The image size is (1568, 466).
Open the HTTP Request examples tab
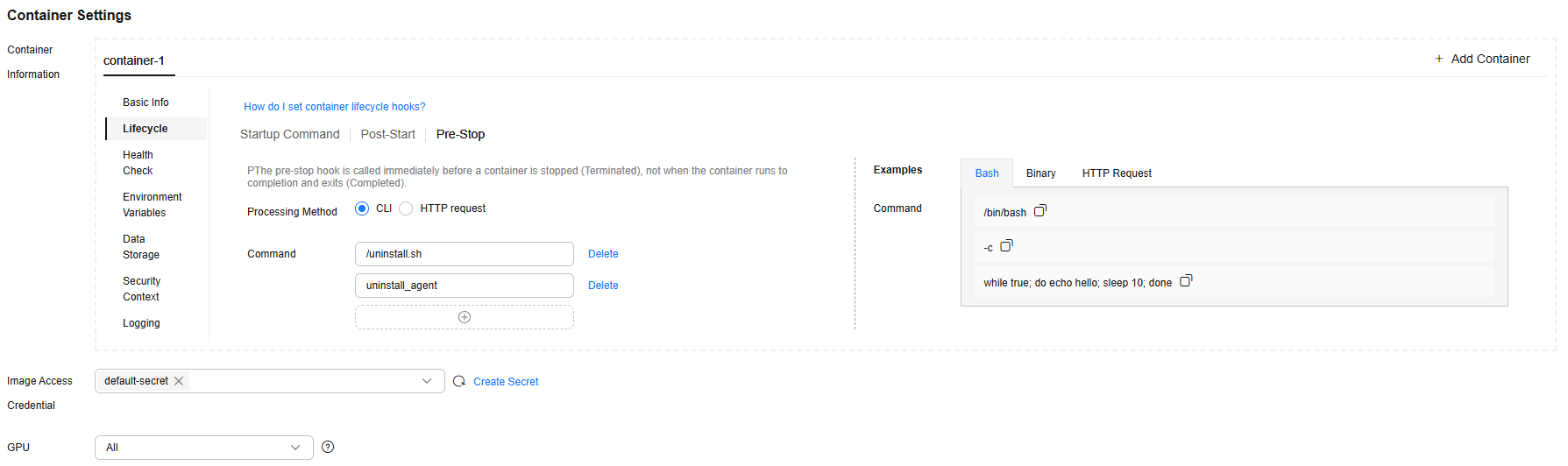[1117, 173]
